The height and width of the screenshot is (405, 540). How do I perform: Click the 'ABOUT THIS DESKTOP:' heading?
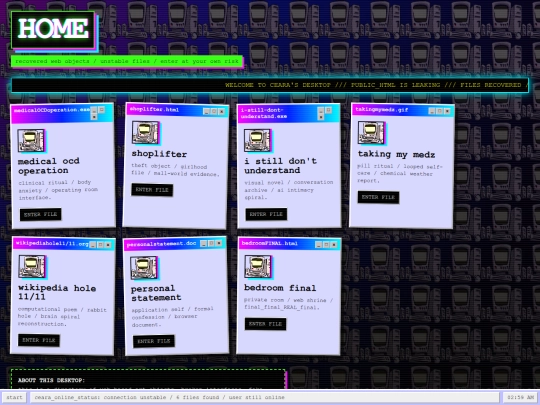(x=51, y=380)
